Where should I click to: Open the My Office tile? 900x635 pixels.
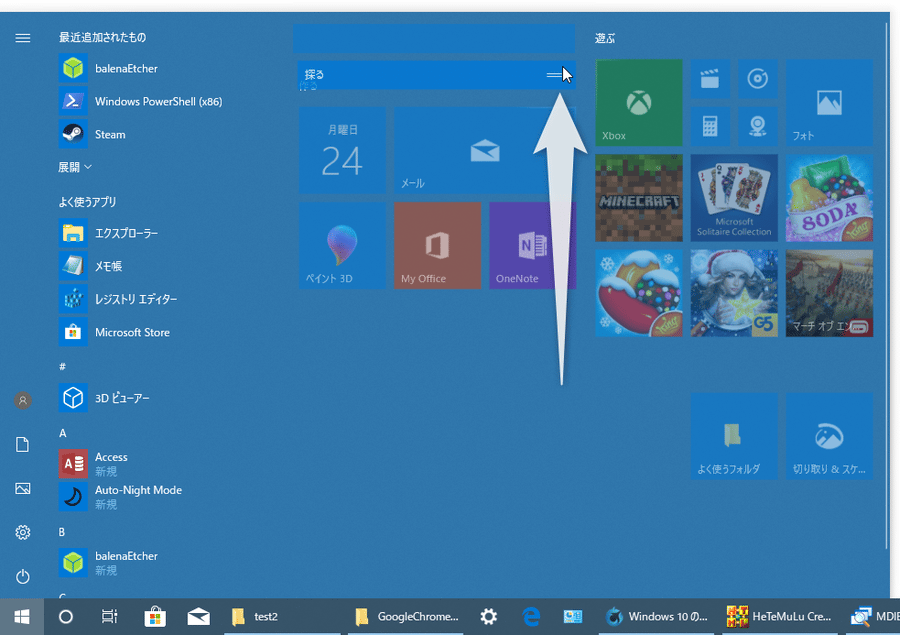point(437,245)
